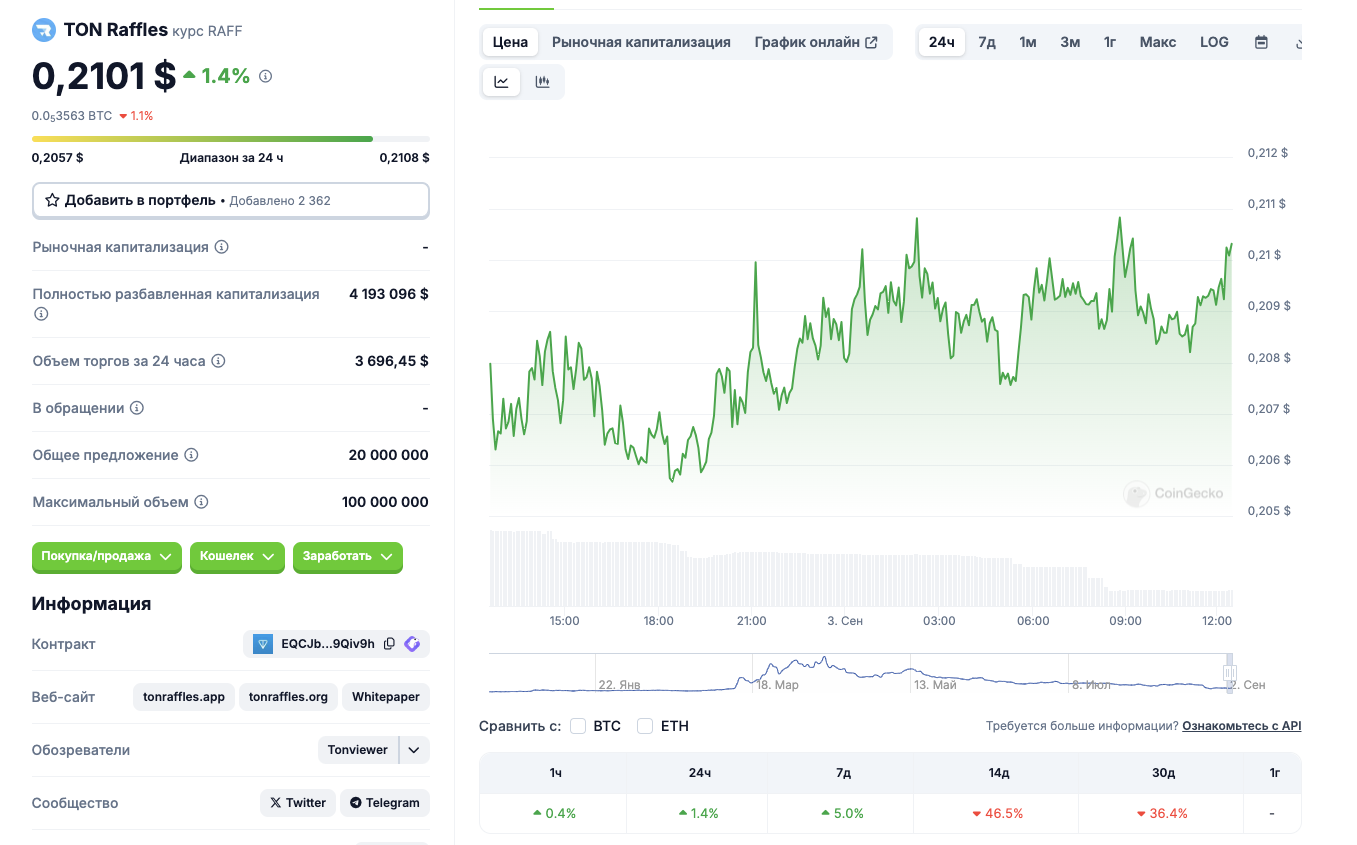Click the 100 000 000 max supply value
The height and width of the screenshot is (845, 1357).
385,502
